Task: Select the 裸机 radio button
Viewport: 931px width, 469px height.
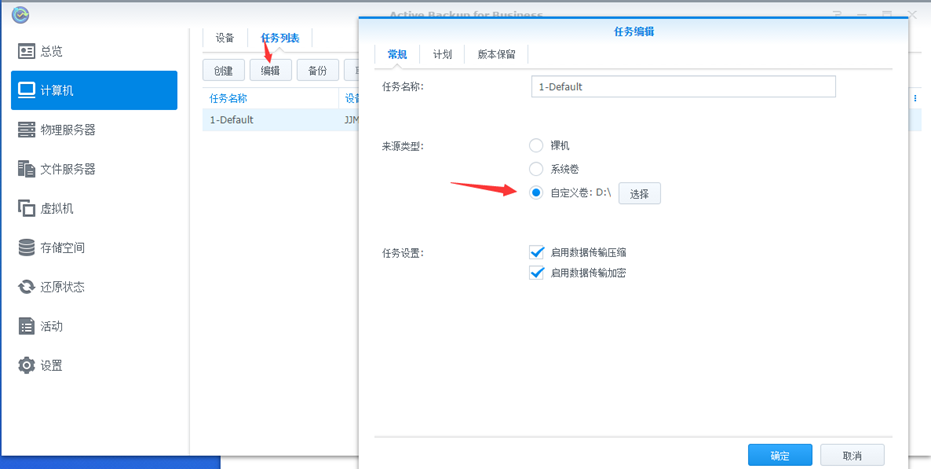Action: (x=537, y=146)
